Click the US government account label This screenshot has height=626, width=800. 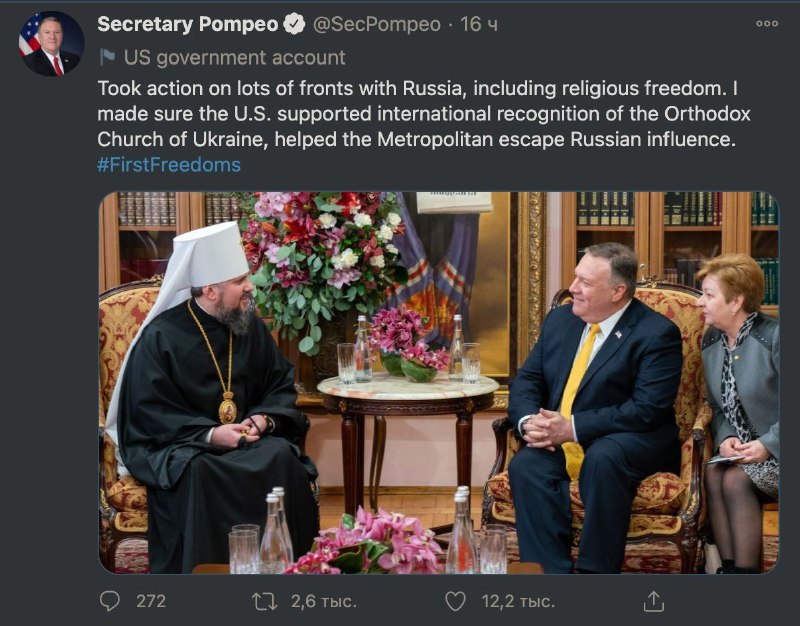(x=235, y=58)
